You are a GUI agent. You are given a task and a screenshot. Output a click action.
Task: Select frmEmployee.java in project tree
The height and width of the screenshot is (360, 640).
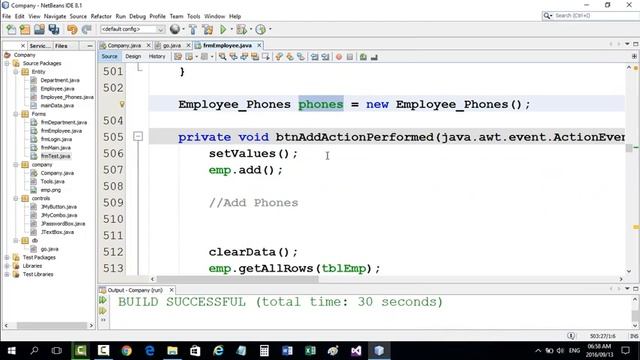[x=61, y=131]
